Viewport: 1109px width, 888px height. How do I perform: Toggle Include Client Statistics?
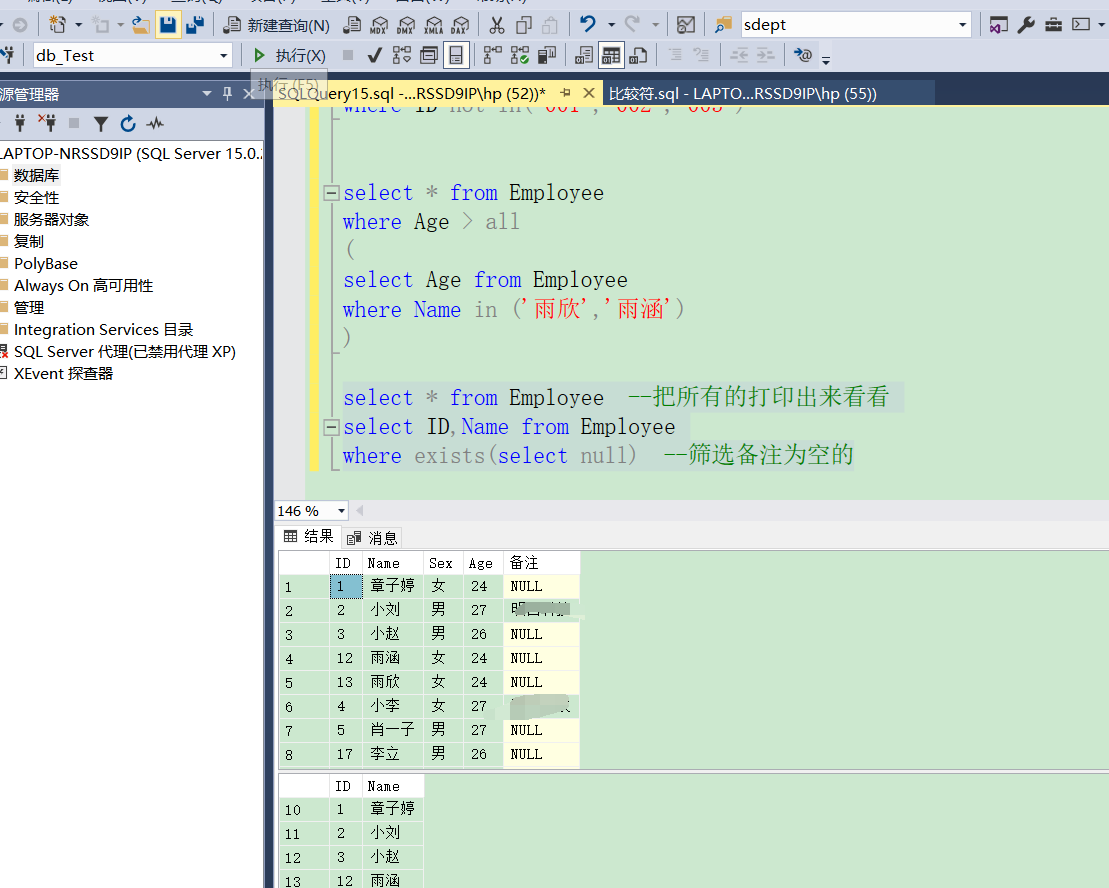click(x=547, y=55)
